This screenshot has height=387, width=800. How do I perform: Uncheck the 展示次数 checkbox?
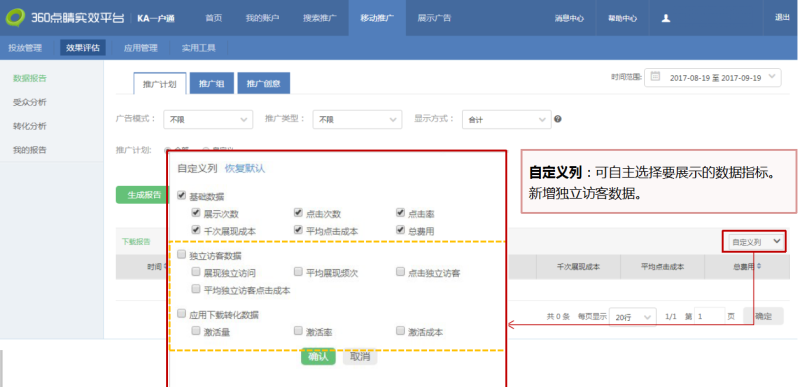click(195, 212)
